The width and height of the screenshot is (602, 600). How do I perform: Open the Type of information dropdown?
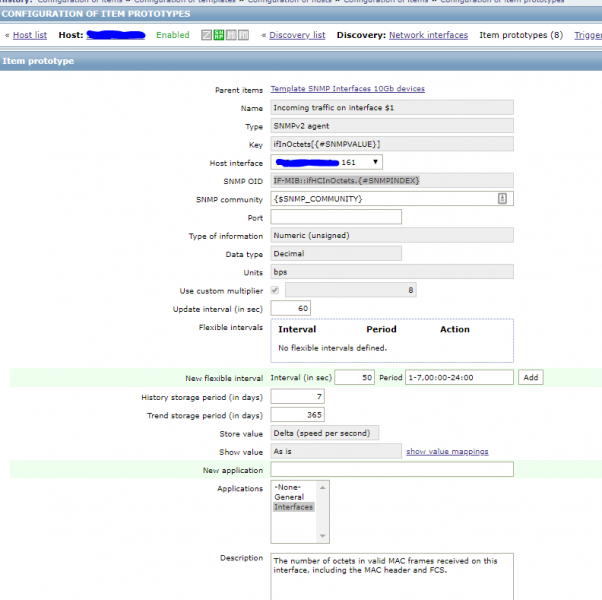392,235
